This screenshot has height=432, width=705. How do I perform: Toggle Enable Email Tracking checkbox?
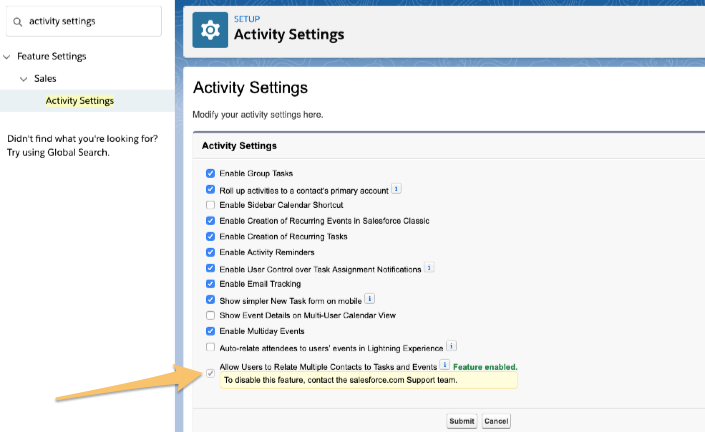coord(210,284)
